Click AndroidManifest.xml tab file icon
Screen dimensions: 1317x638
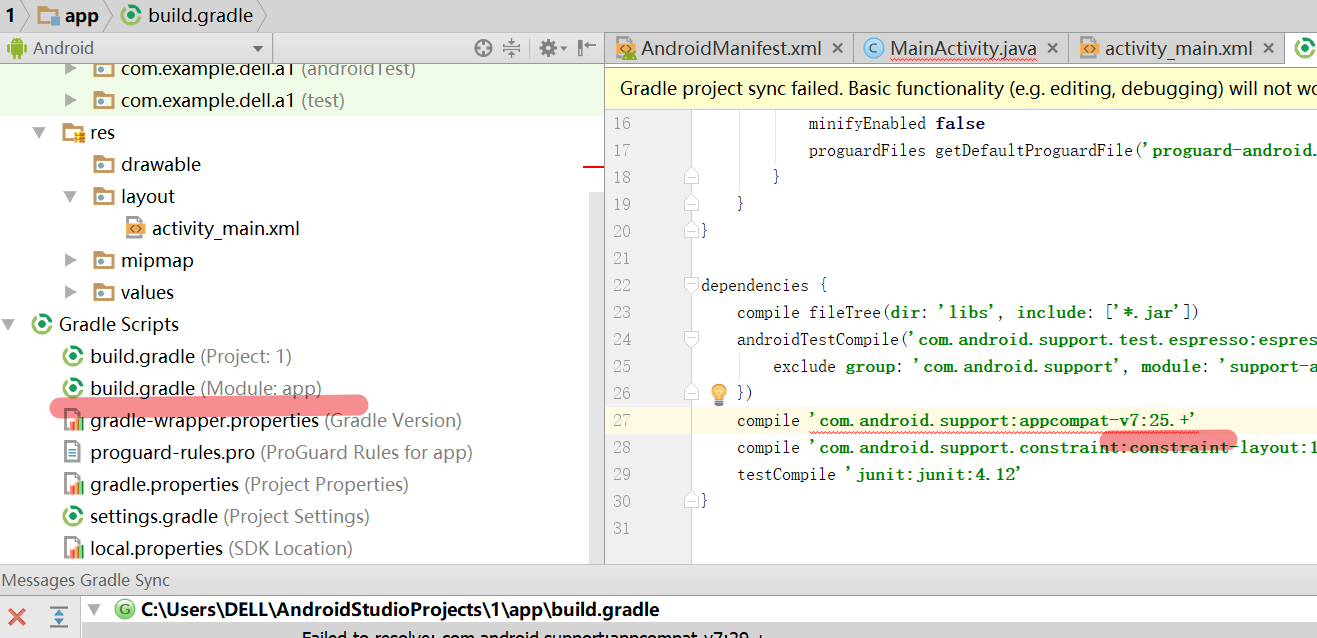tap(626, 48)
